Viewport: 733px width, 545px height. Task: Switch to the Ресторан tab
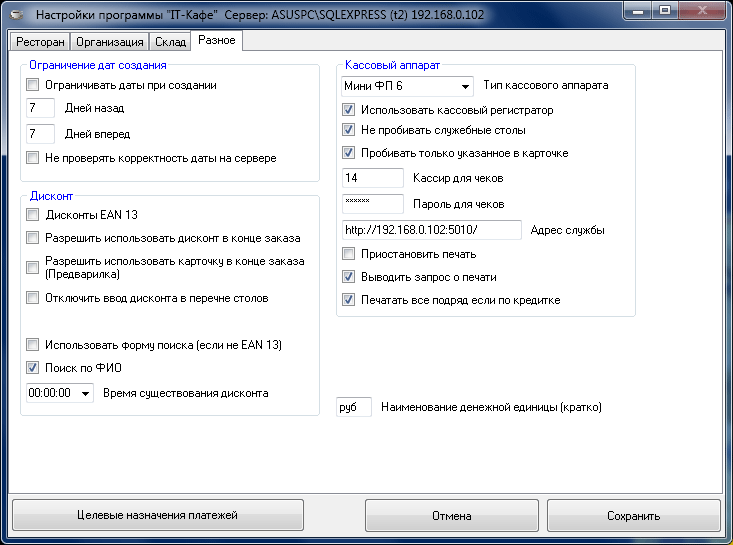pos(40,42)
